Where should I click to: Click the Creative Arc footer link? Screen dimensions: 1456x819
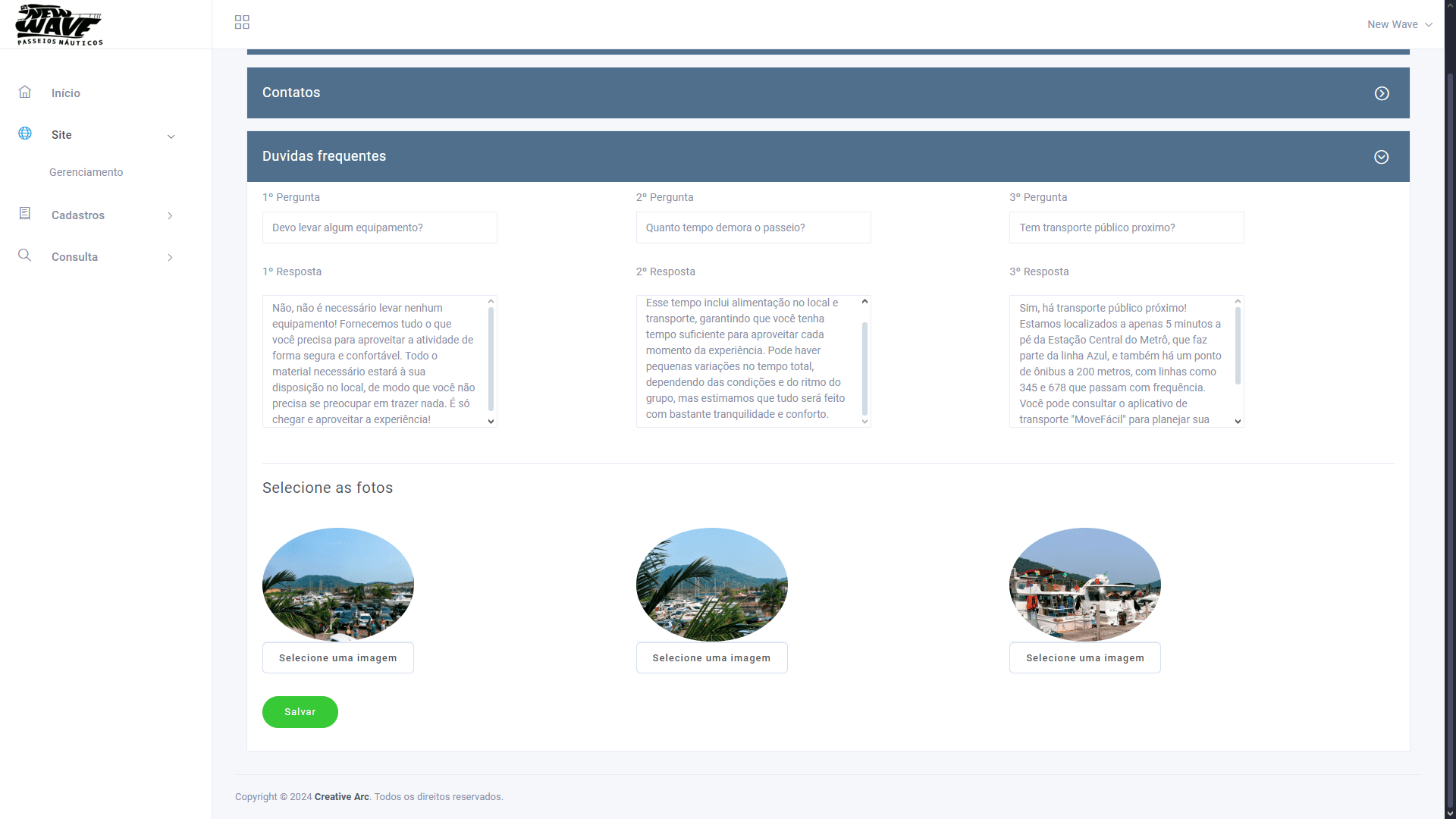342,797
